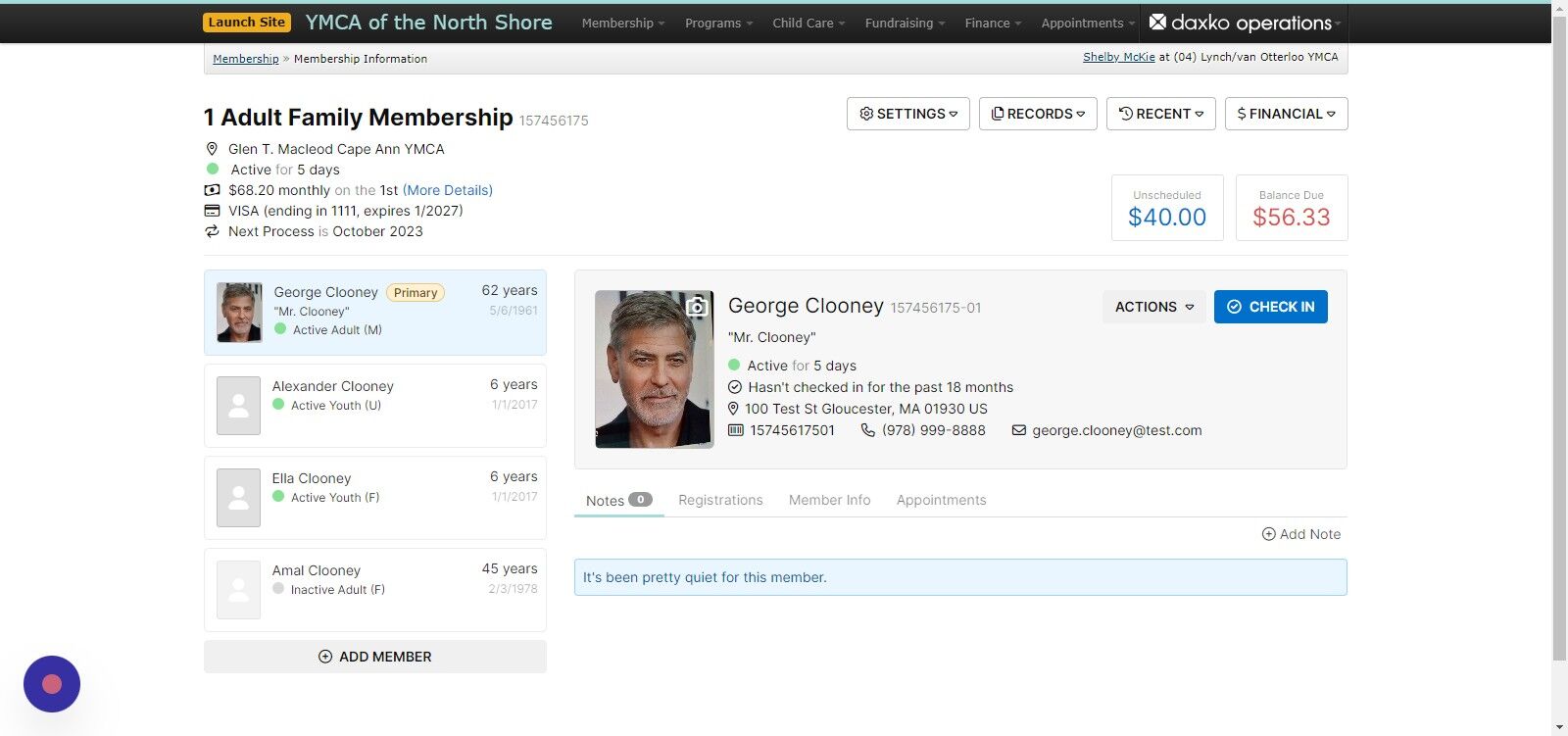Click the Balance Due $56.33 box
Screen dimensions: 1568x736
click(1292, 208)
